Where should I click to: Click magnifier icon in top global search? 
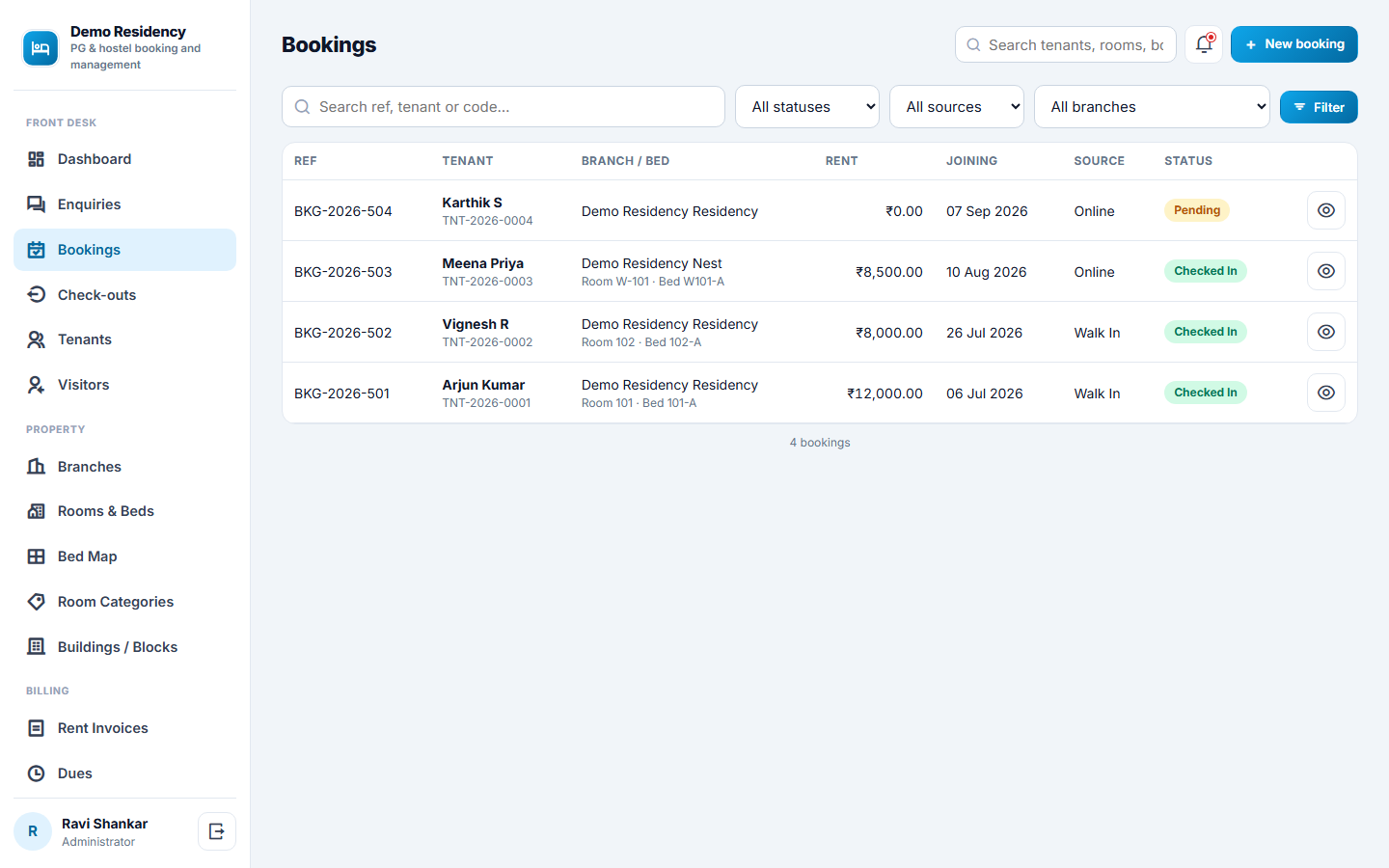click(x=973, y=45)
